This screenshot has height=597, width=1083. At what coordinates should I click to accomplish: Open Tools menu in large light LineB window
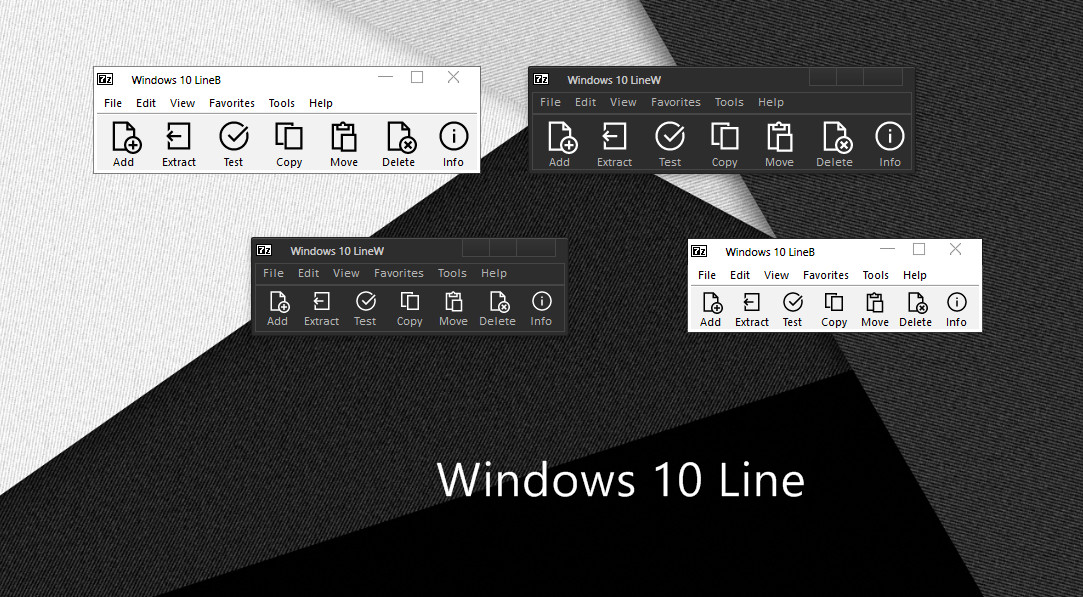(282, 103)
